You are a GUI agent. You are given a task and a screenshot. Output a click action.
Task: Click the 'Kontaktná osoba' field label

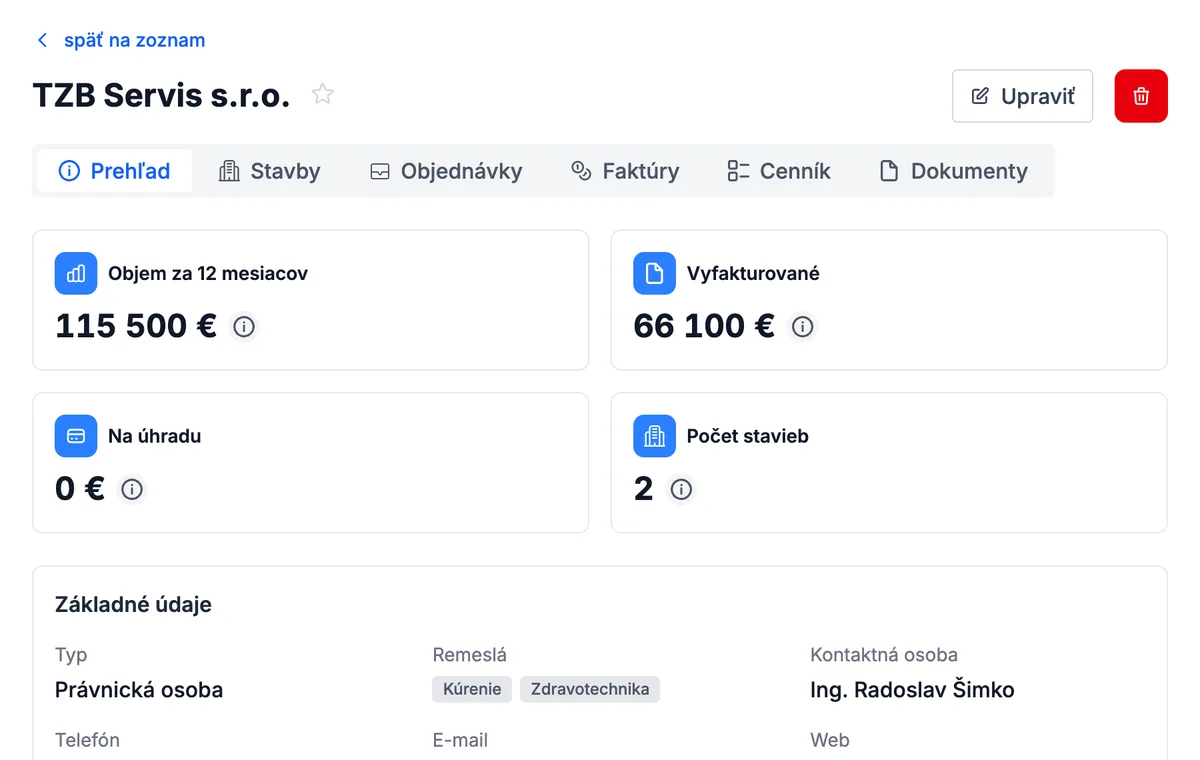pyautogui.click(x=884, y=655)
